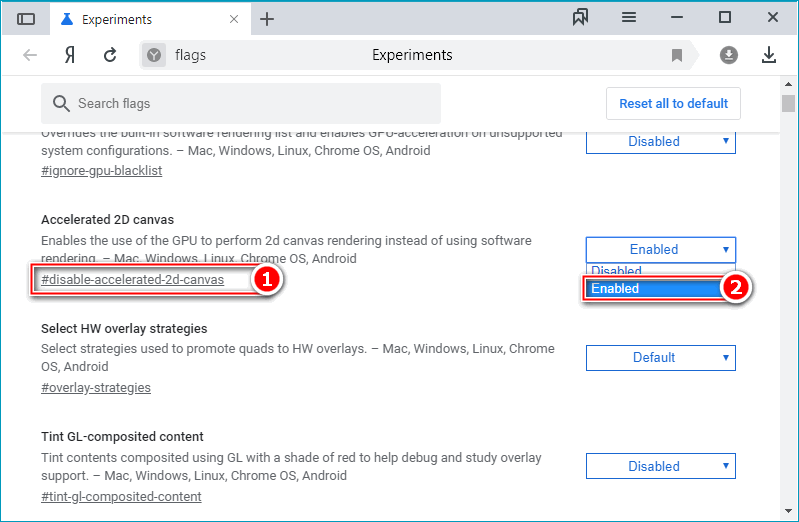Follow the #disable-accelerated-2d-canvas link
Image resolution: width=799 pixels, height=522 pixels.
pos(132,280)
